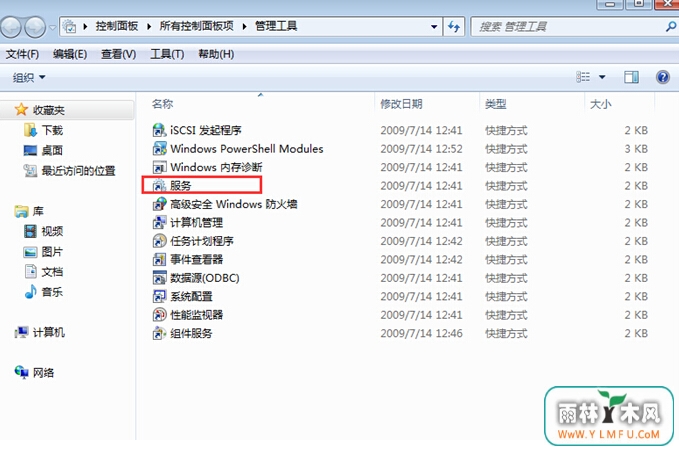This screenshot has height=451, width=679.
Task: Open the 编辑(E) menu
Action: click(70, 54)
